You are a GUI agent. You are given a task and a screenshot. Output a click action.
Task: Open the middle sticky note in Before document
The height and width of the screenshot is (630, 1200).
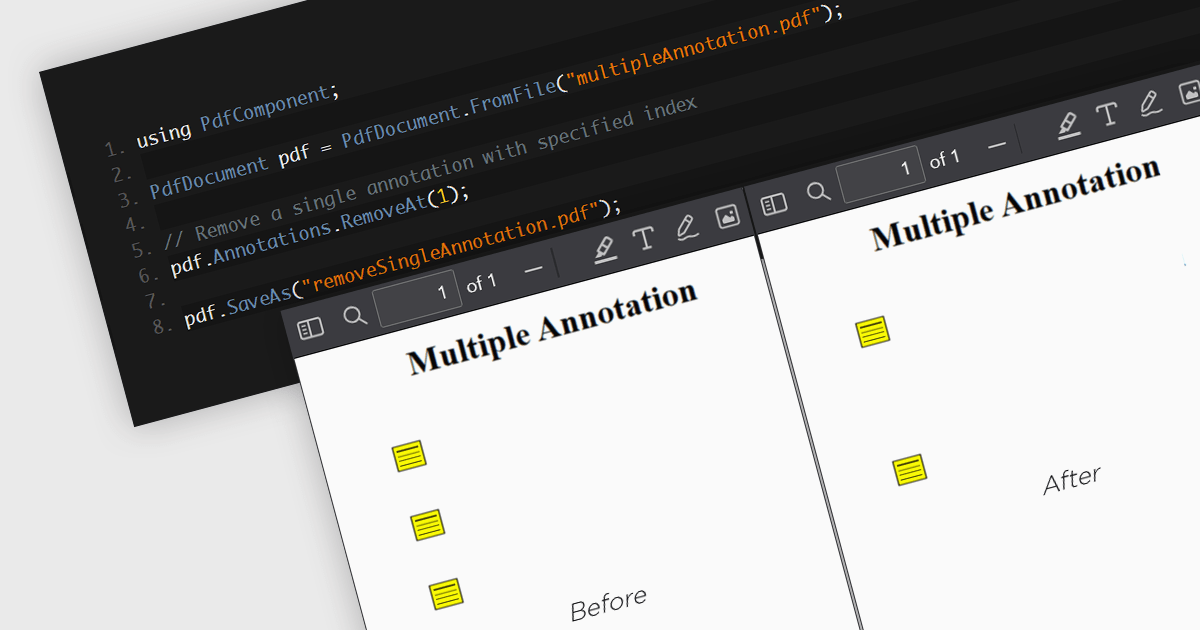click(x=427, y=524)
